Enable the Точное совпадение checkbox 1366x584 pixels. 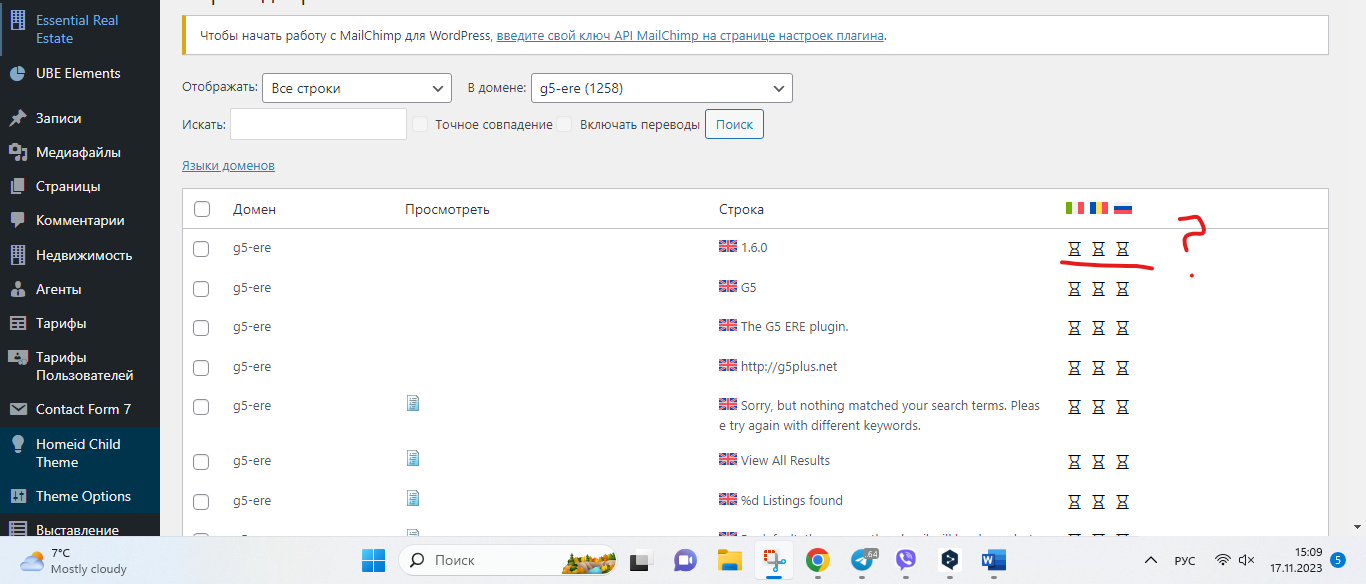(x=420, y=124)
